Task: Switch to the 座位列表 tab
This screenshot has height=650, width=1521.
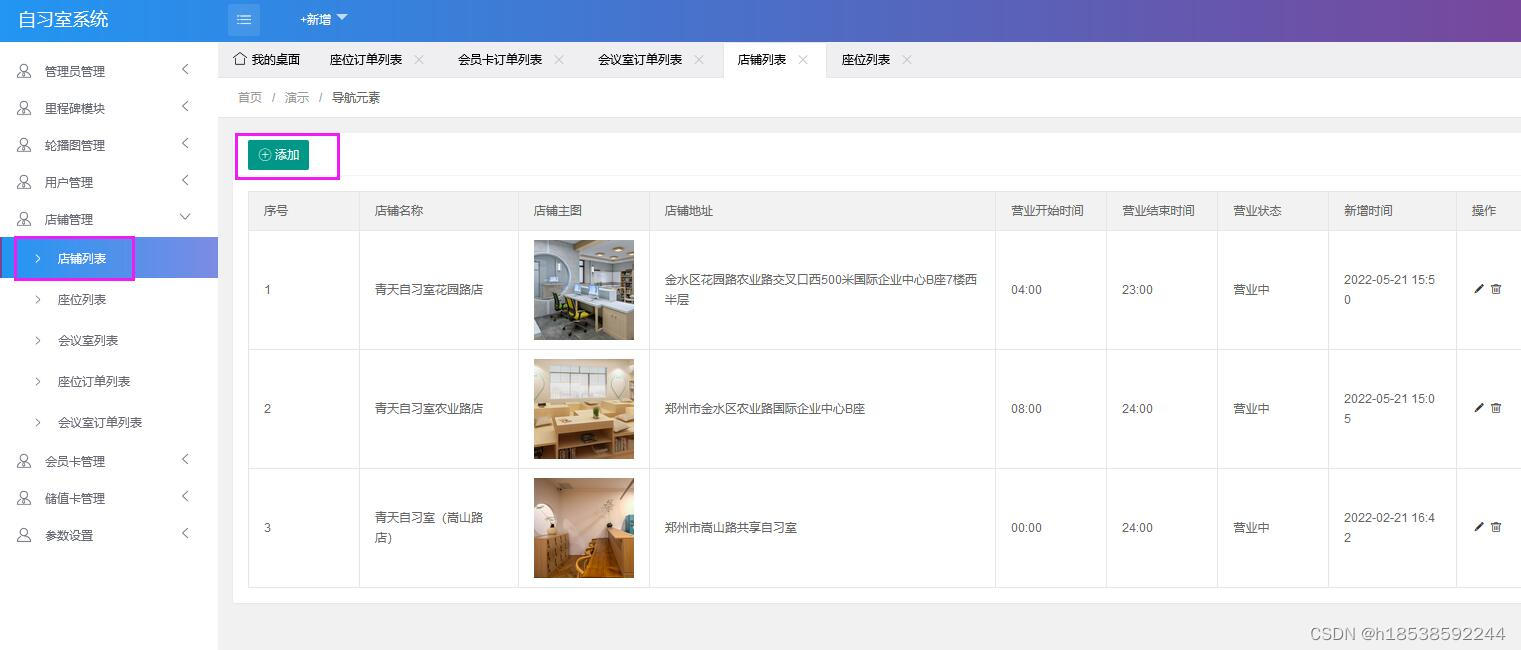Action: 866,60
